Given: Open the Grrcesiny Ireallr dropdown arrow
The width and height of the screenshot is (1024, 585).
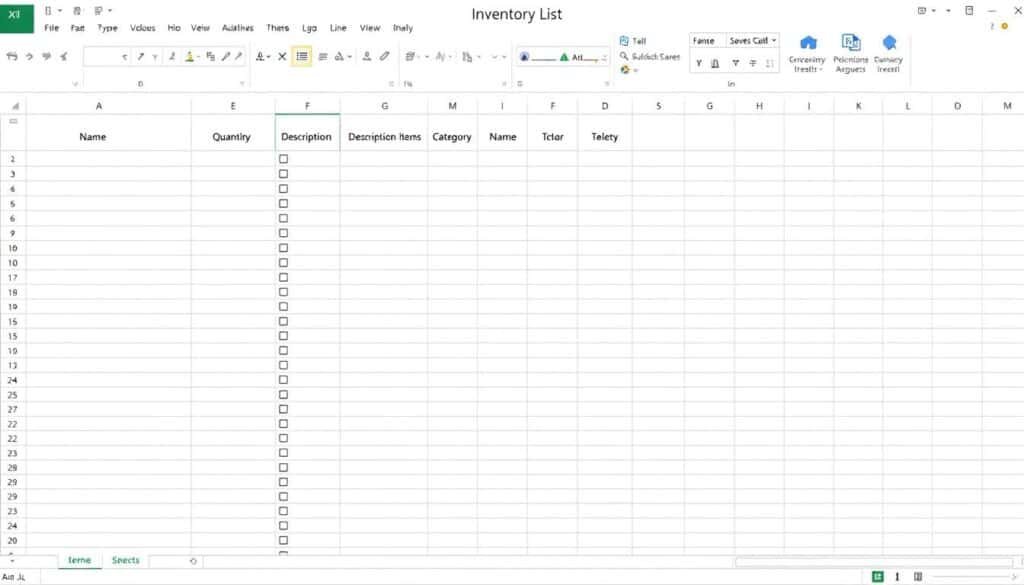Looking at the screenshot, I should [821, 69].
